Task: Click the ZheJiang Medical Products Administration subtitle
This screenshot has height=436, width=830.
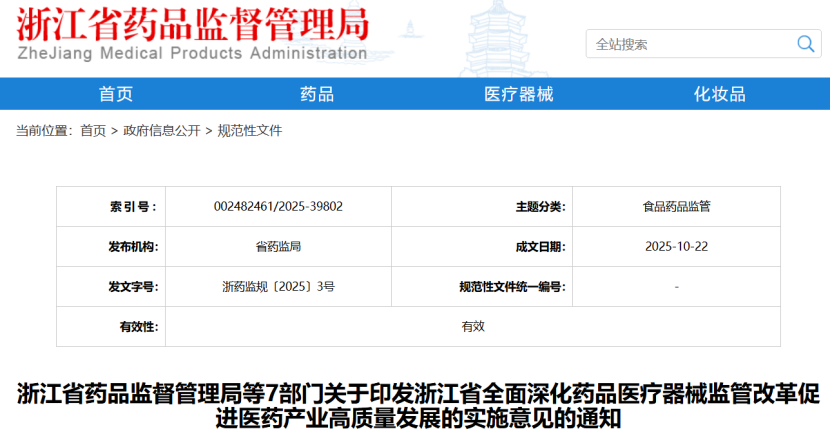Action: pyautogui.click(x=192, y=53)
